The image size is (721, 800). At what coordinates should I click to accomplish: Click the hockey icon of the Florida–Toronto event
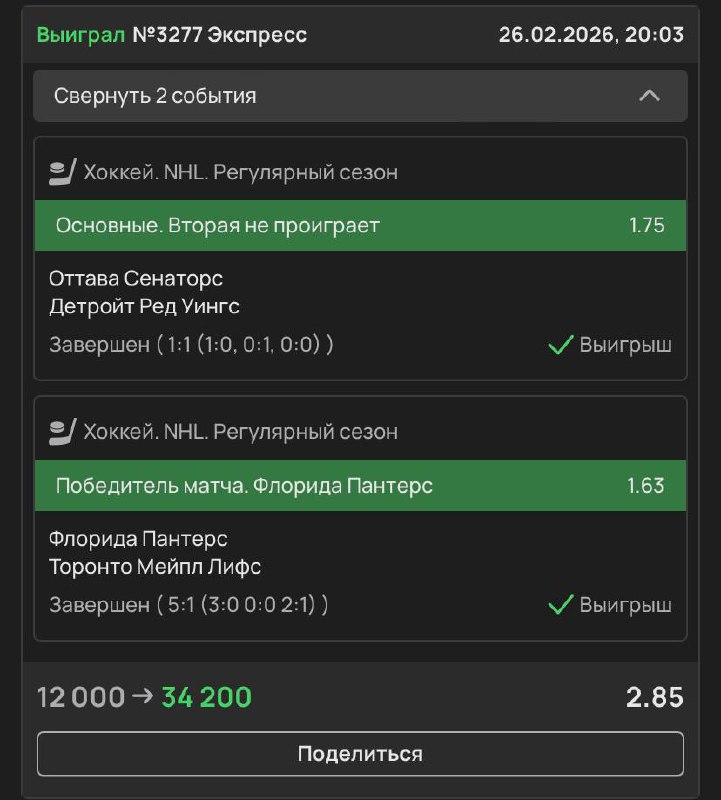(62, 431)
